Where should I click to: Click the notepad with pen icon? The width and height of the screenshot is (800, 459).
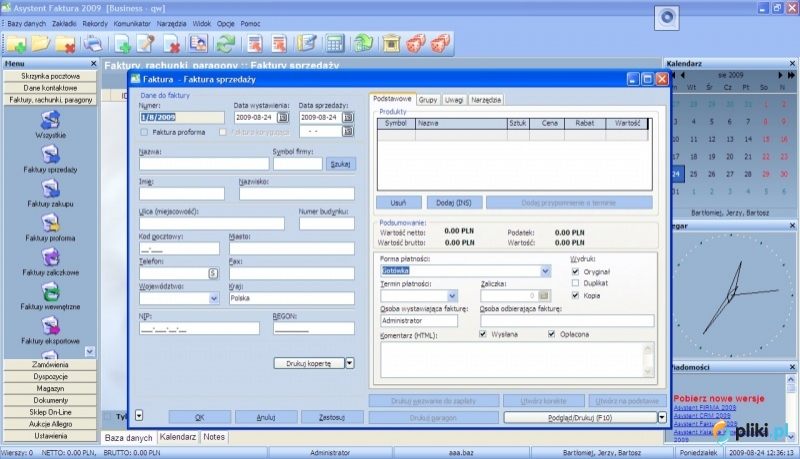pyautogui.click(x=307, y=43)
